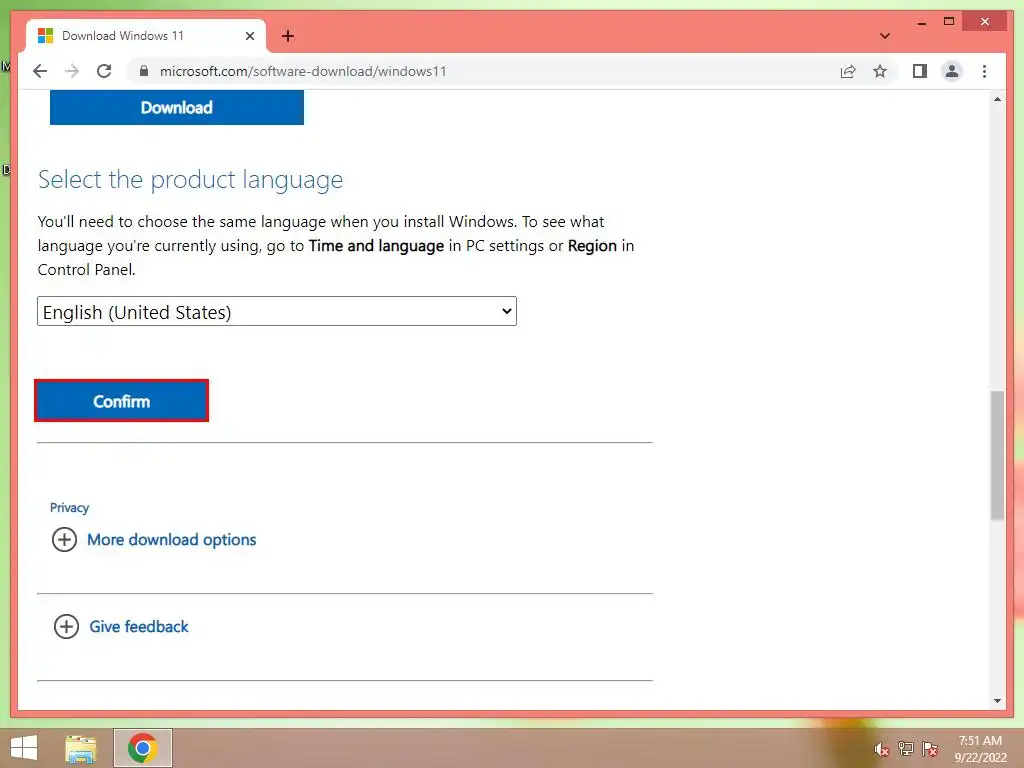The height and width of the screenshot is (768, 1024).
Task: Click the scrollbar up arrow
Action: [x=997, y=99]
